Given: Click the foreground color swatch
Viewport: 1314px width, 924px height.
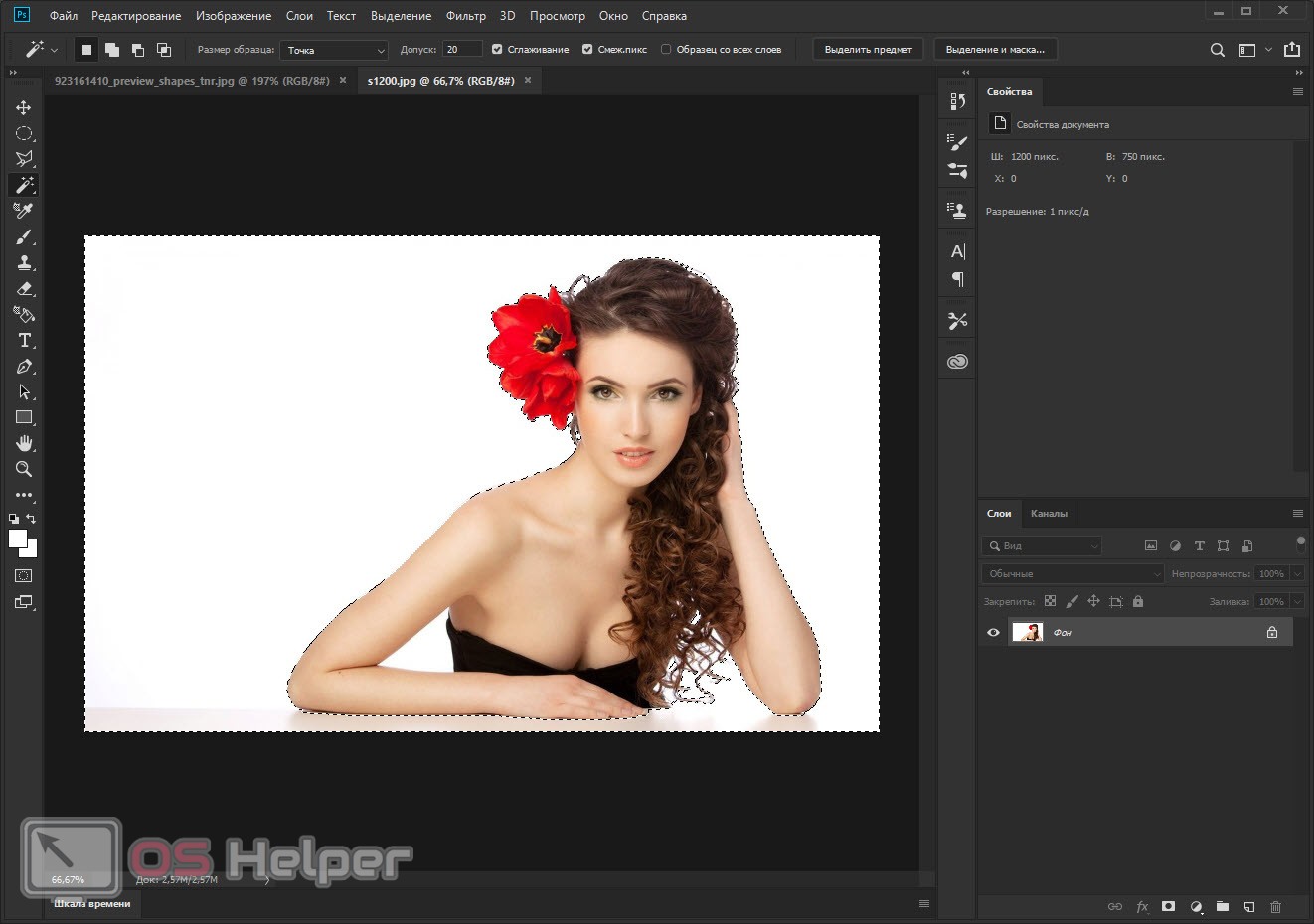Looking at the screenshot, I should click(x=17, y=538).
